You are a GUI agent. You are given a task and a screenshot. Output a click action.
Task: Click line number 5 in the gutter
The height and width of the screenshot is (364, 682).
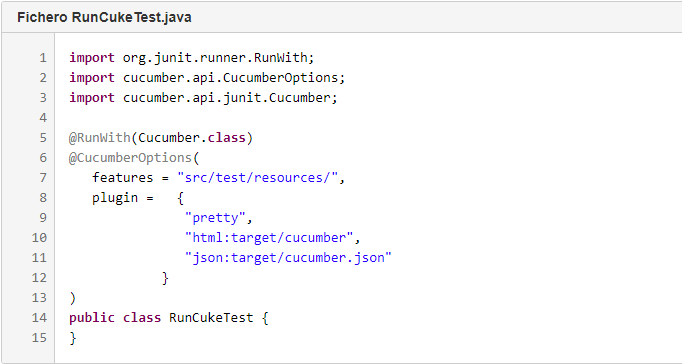(43, 137)
